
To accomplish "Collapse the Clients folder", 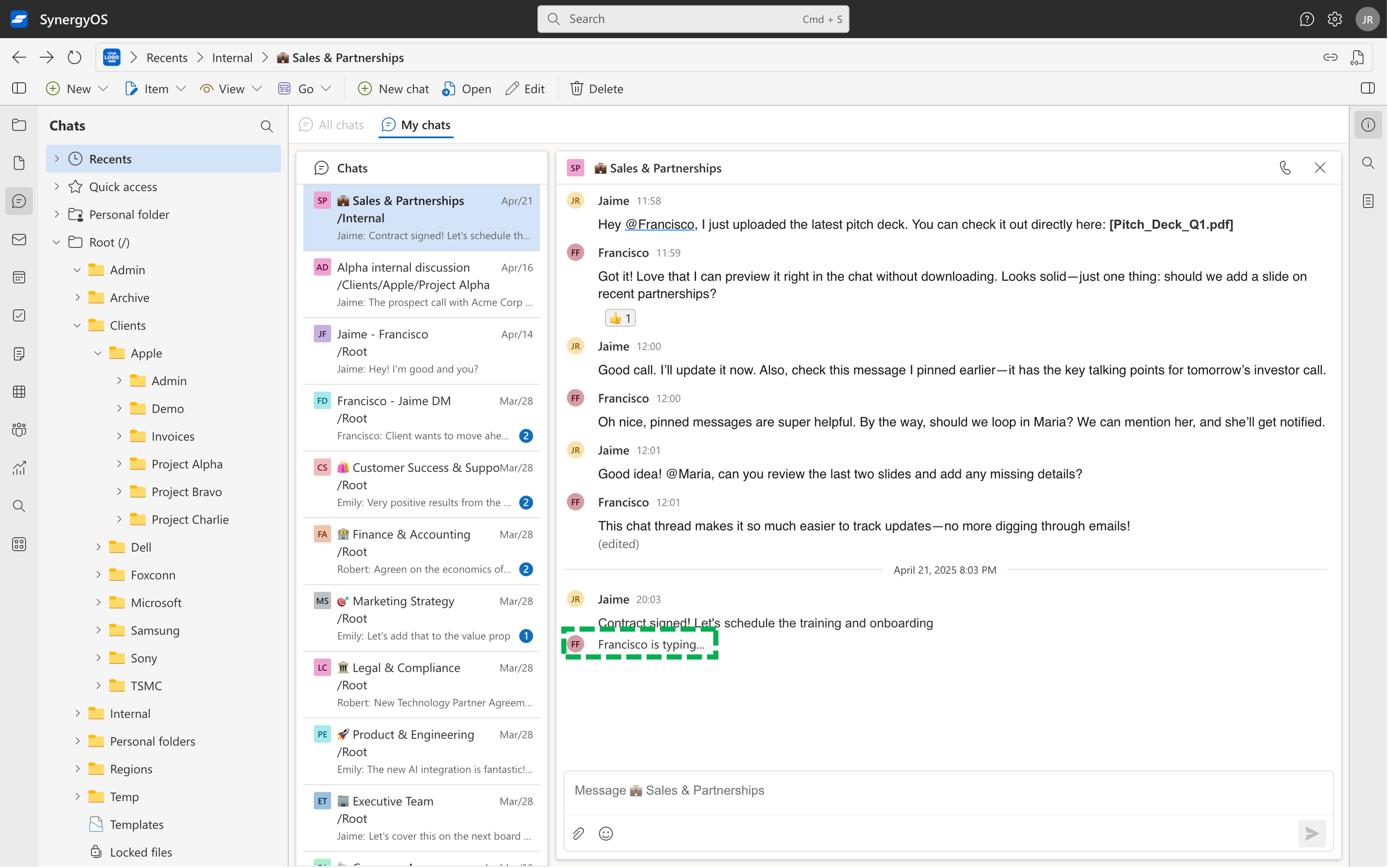I will coord(77,326).
